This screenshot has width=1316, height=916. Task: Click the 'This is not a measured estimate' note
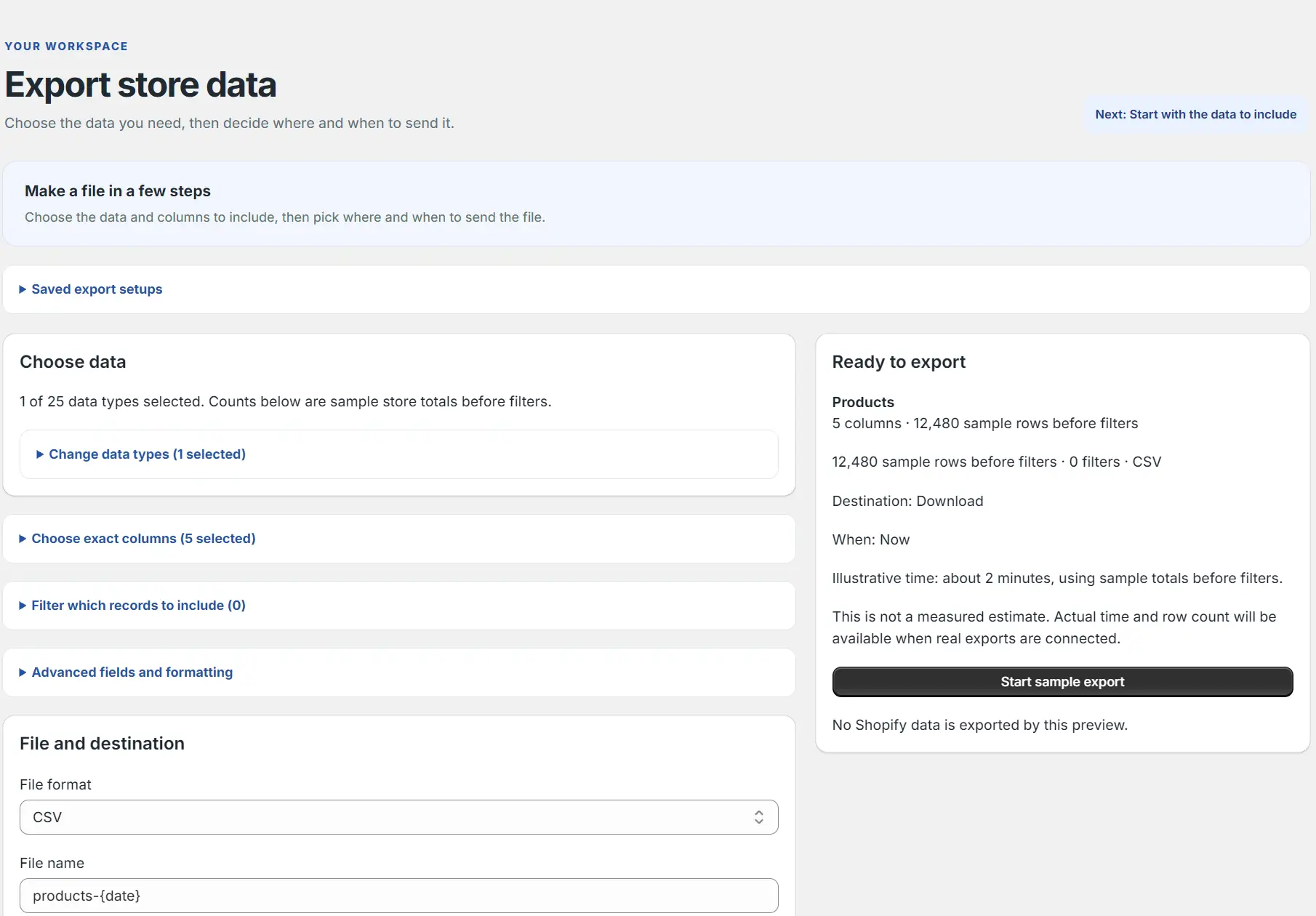point(1054,627)
